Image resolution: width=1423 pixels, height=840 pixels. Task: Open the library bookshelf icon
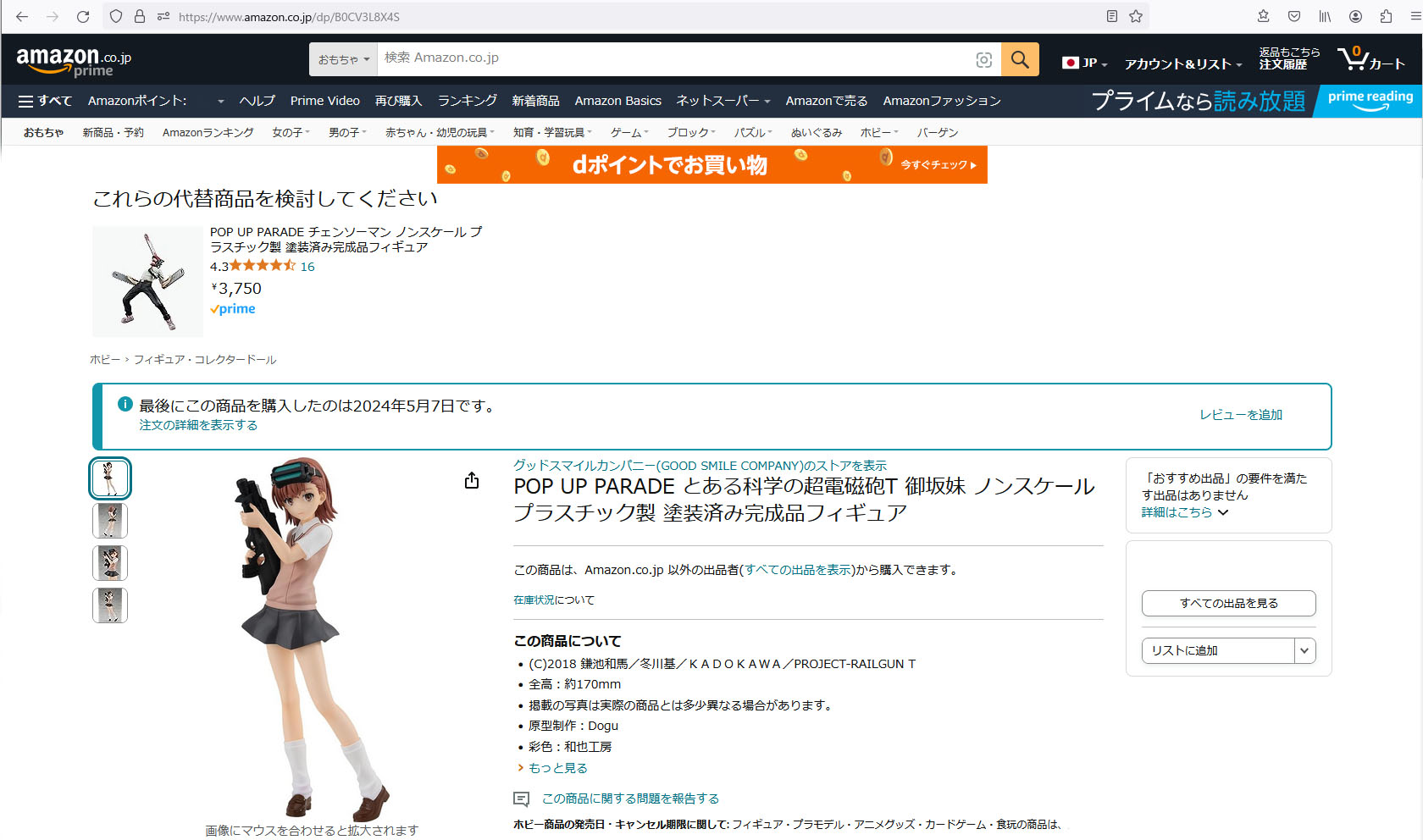[1325, 16]
